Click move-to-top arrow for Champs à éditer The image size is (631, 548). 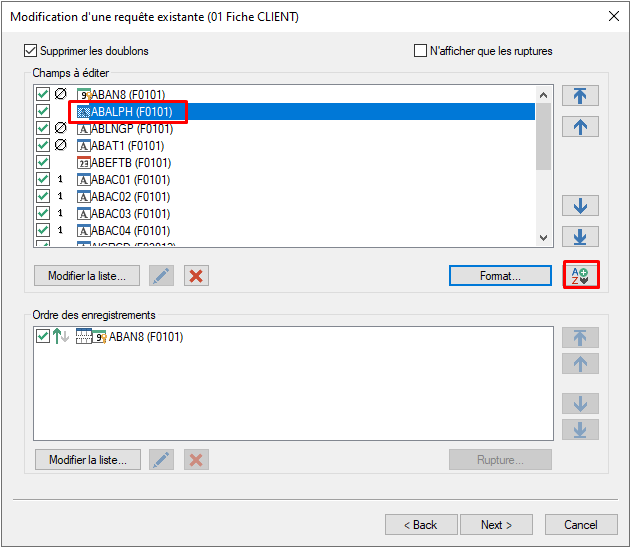point(580,96)
